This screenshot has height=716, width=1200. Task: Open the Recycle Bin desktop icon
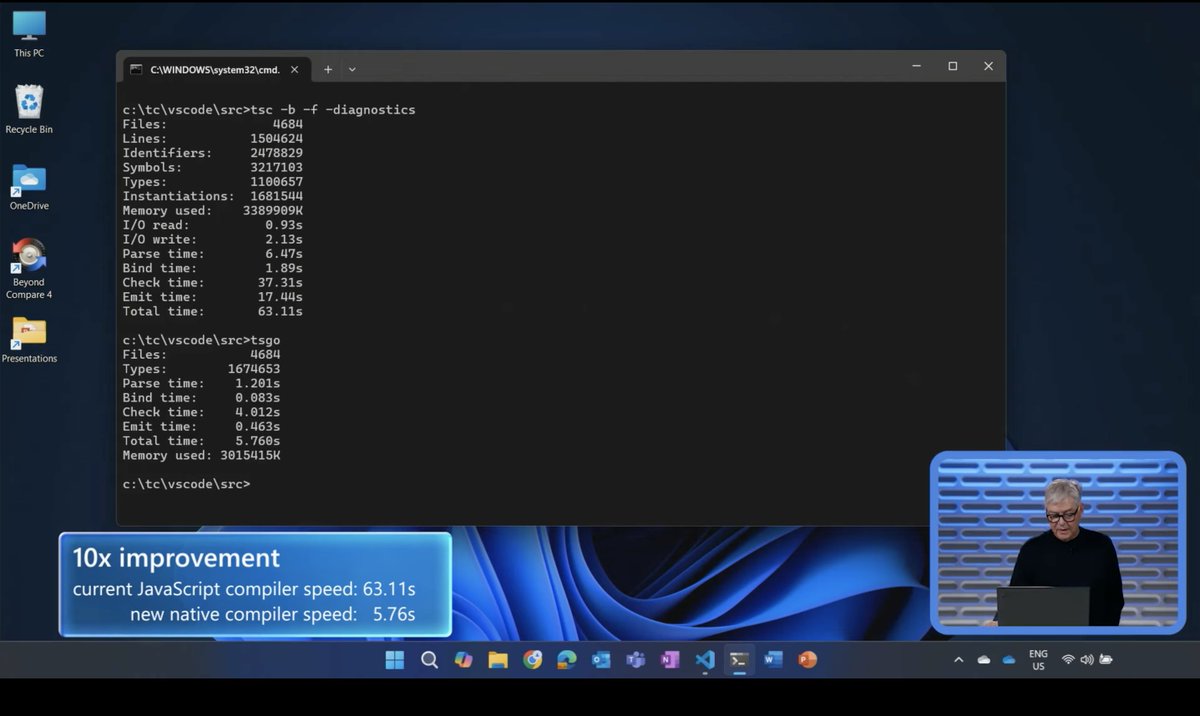pos(29,110)
